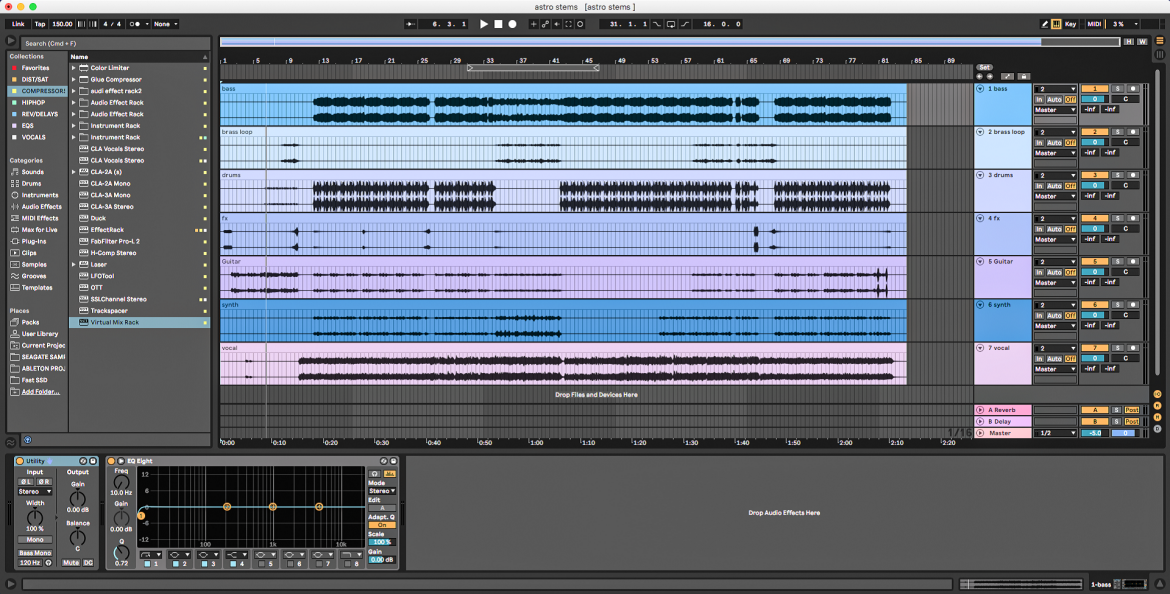Open the Sounds category in browser
Screen dimensions: 1170x594
32,172
